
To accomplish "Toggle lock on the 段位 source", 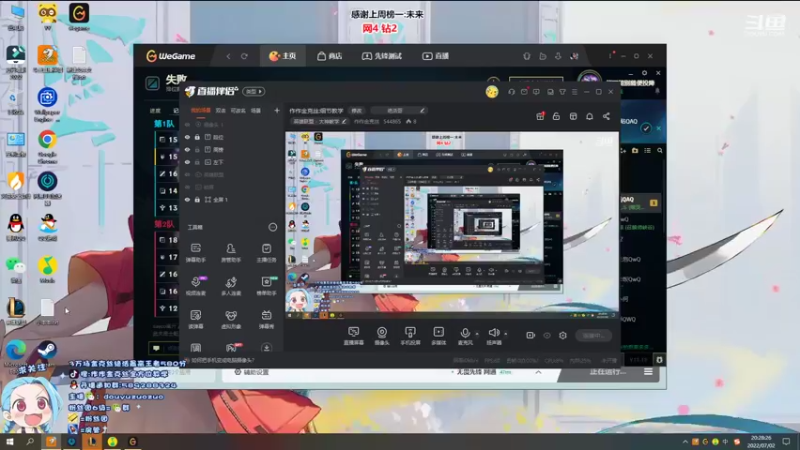I will pos(197,137).
